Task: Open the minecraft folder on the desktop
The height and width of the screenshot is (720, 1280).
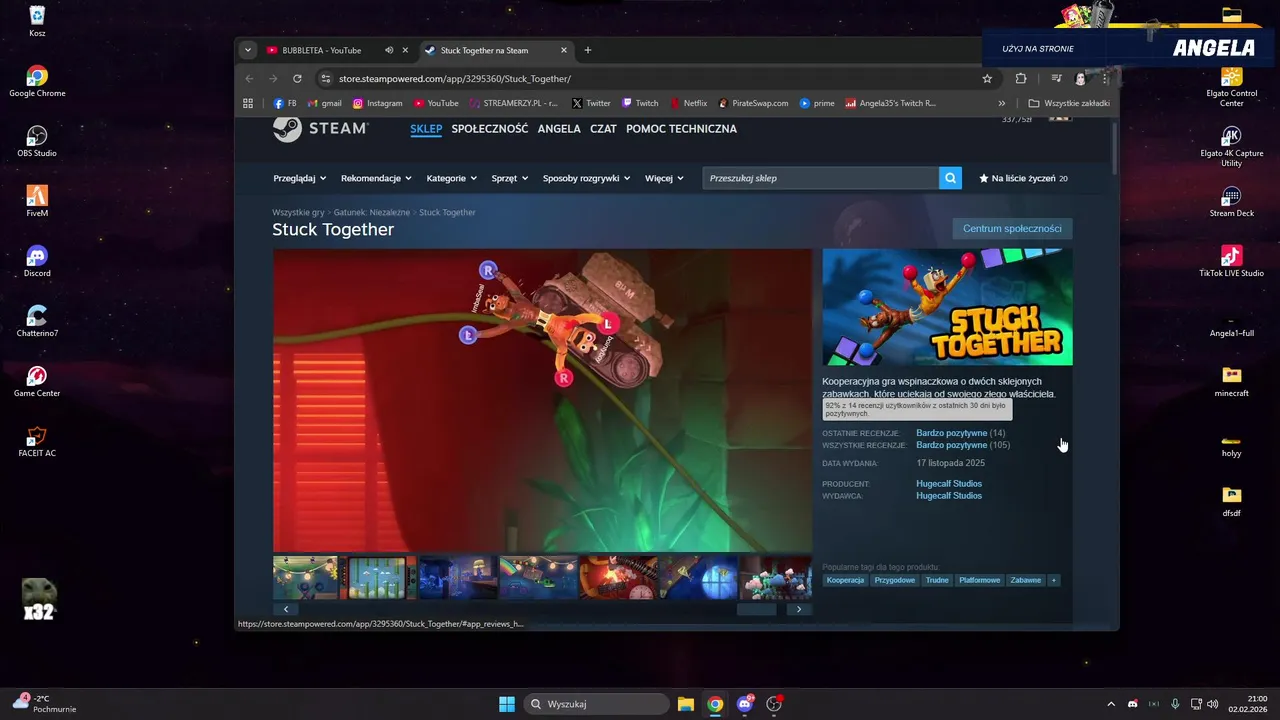Action: pos(1232,381)
